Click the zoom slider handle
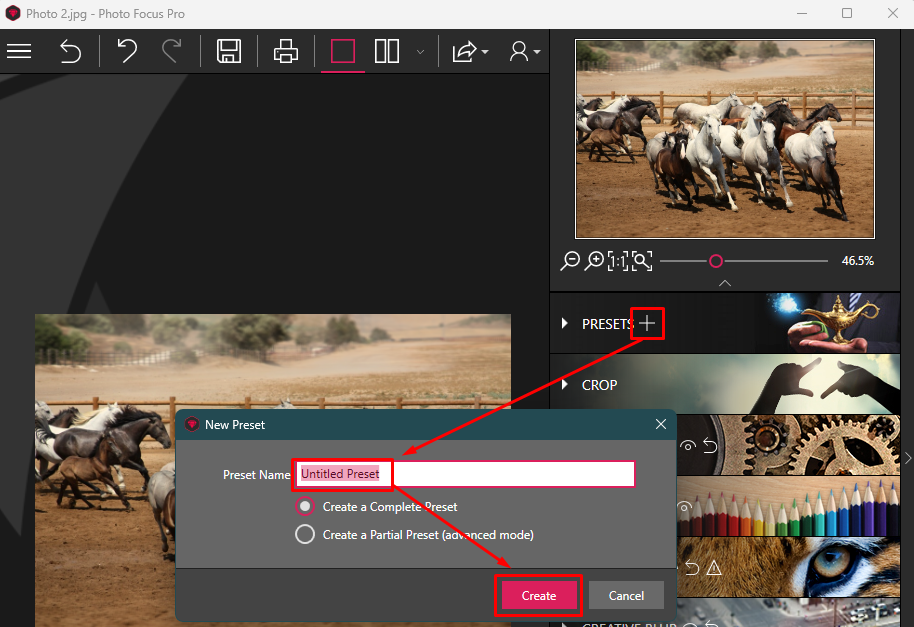This screenshot has height=627, width=914. pyautogui.click(x=716, y=261)
